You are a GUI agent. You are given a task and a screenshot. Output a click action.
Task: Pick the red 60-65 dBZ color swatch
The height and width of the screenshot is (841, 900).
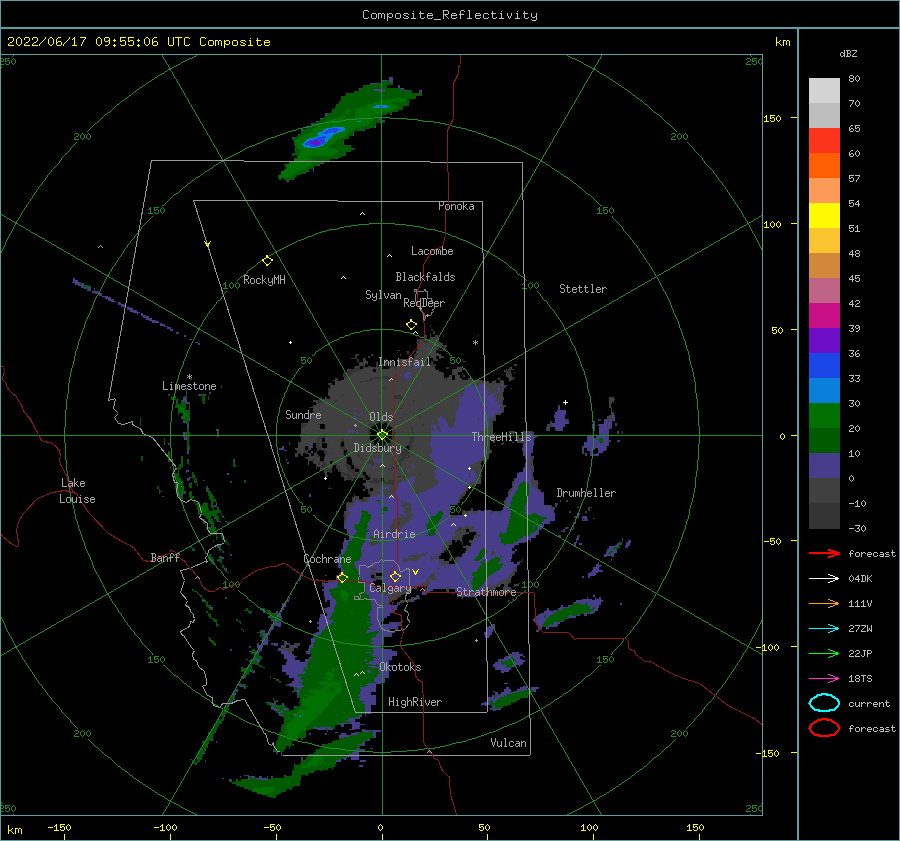pos(824,141)
